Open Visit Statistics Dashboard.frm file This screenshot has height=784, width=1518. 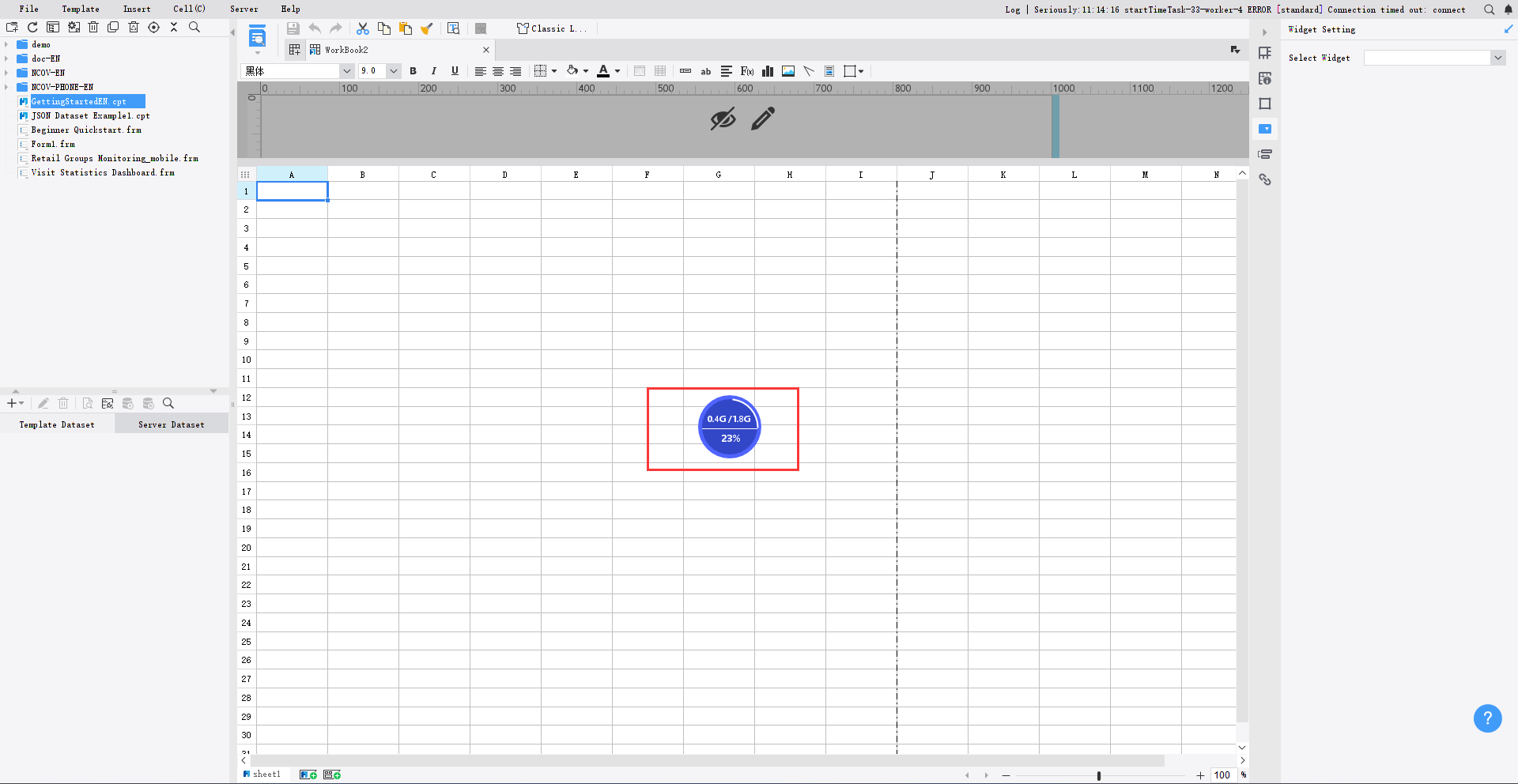click(103, 172)
